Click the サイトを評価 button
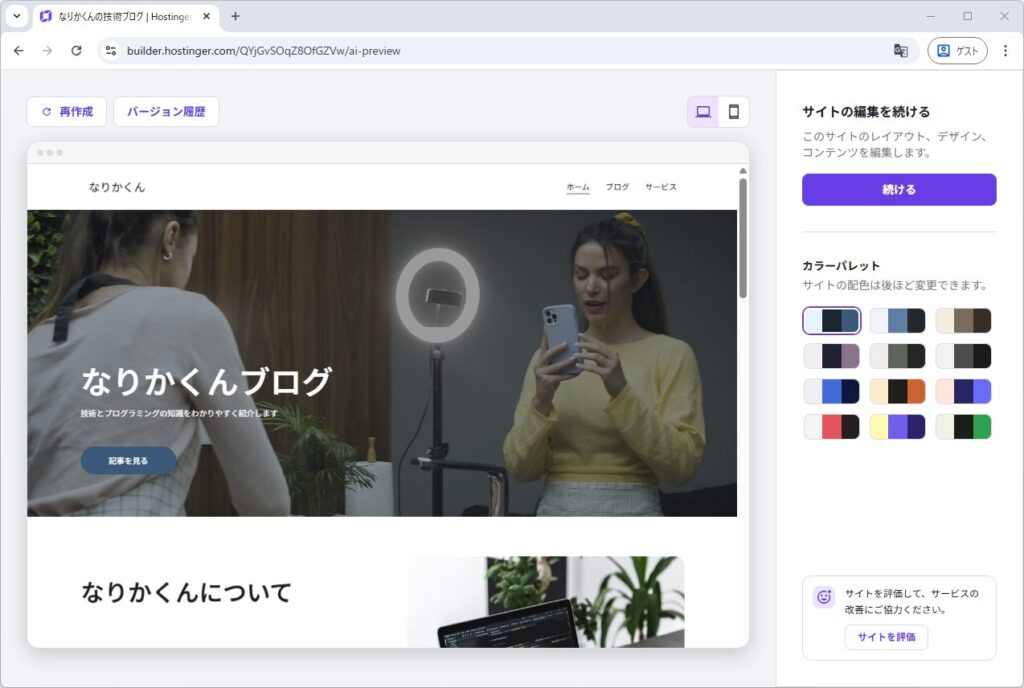This screenshot has height=688, width=1024. (885, 637)
